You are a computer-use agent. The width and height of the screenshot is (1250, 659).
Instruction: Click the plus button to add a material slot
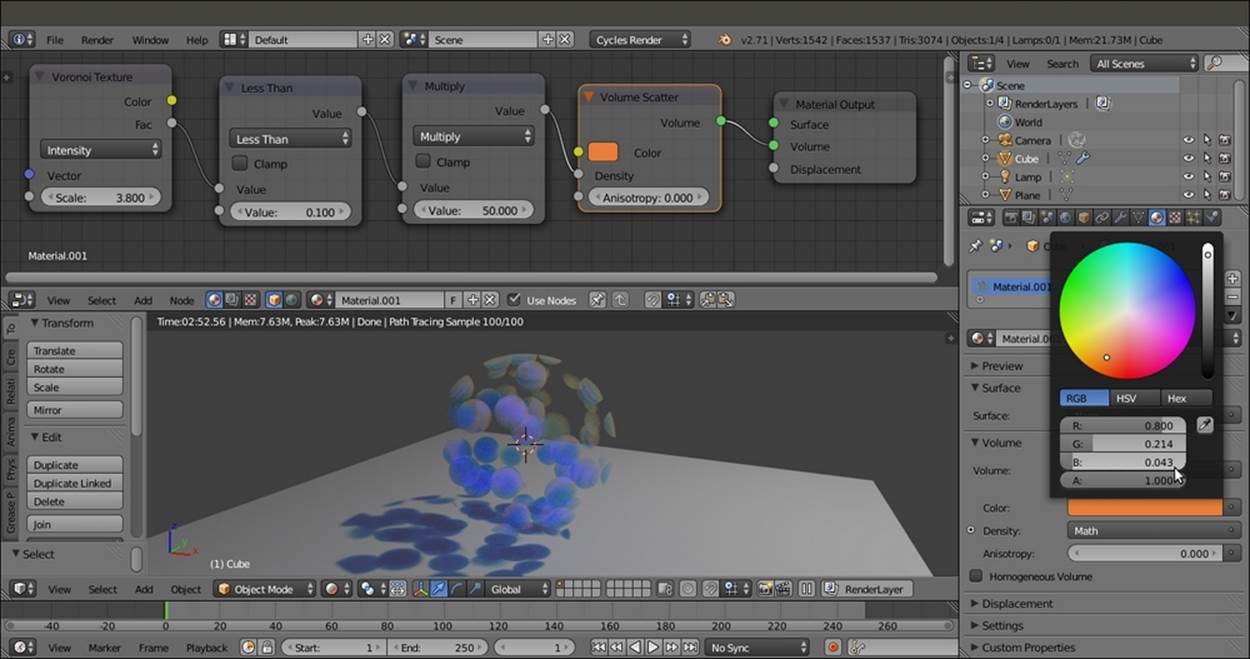tap(1232, 279)
